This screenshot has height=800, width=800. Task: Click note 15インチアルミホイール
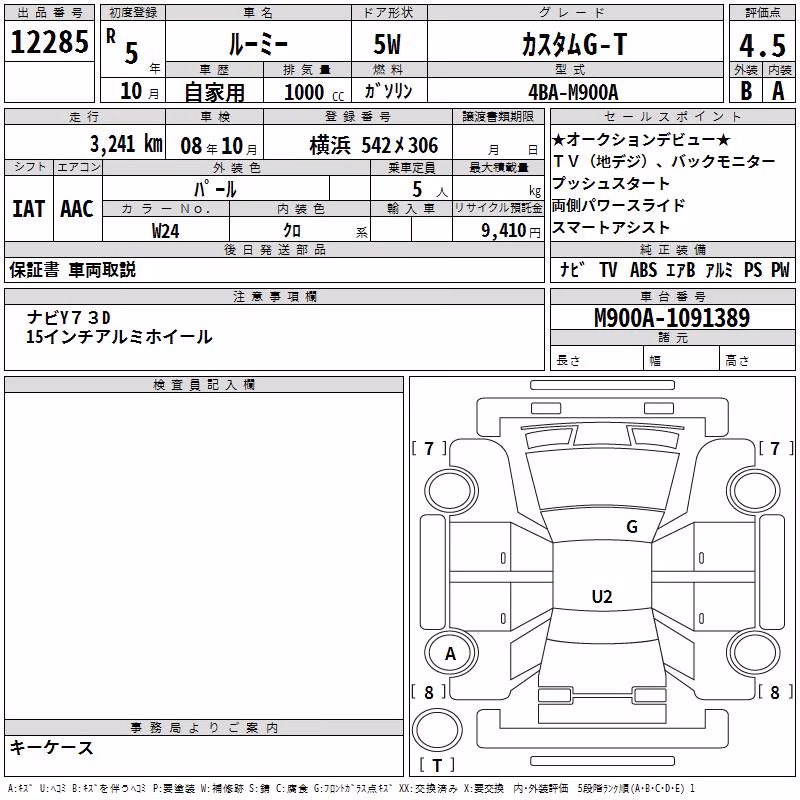(119, 337)
